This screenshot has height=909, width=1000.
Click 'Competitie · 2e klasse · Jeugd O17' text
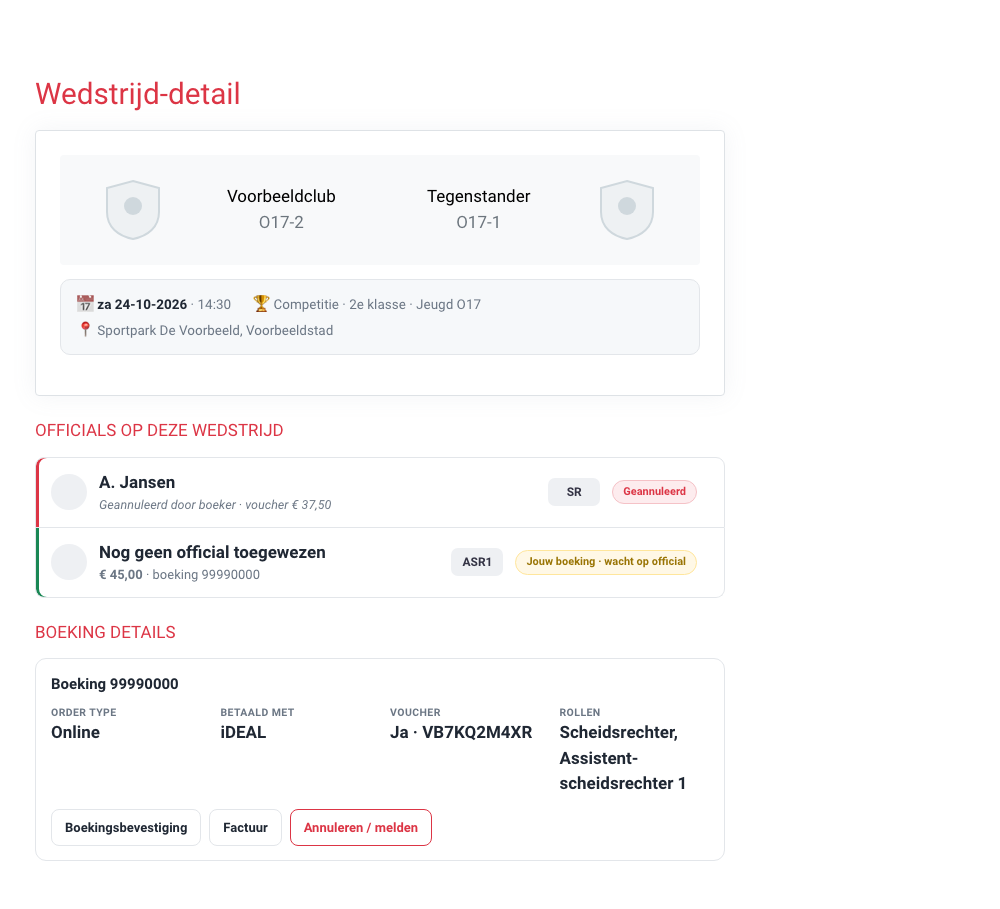point(377,304)
